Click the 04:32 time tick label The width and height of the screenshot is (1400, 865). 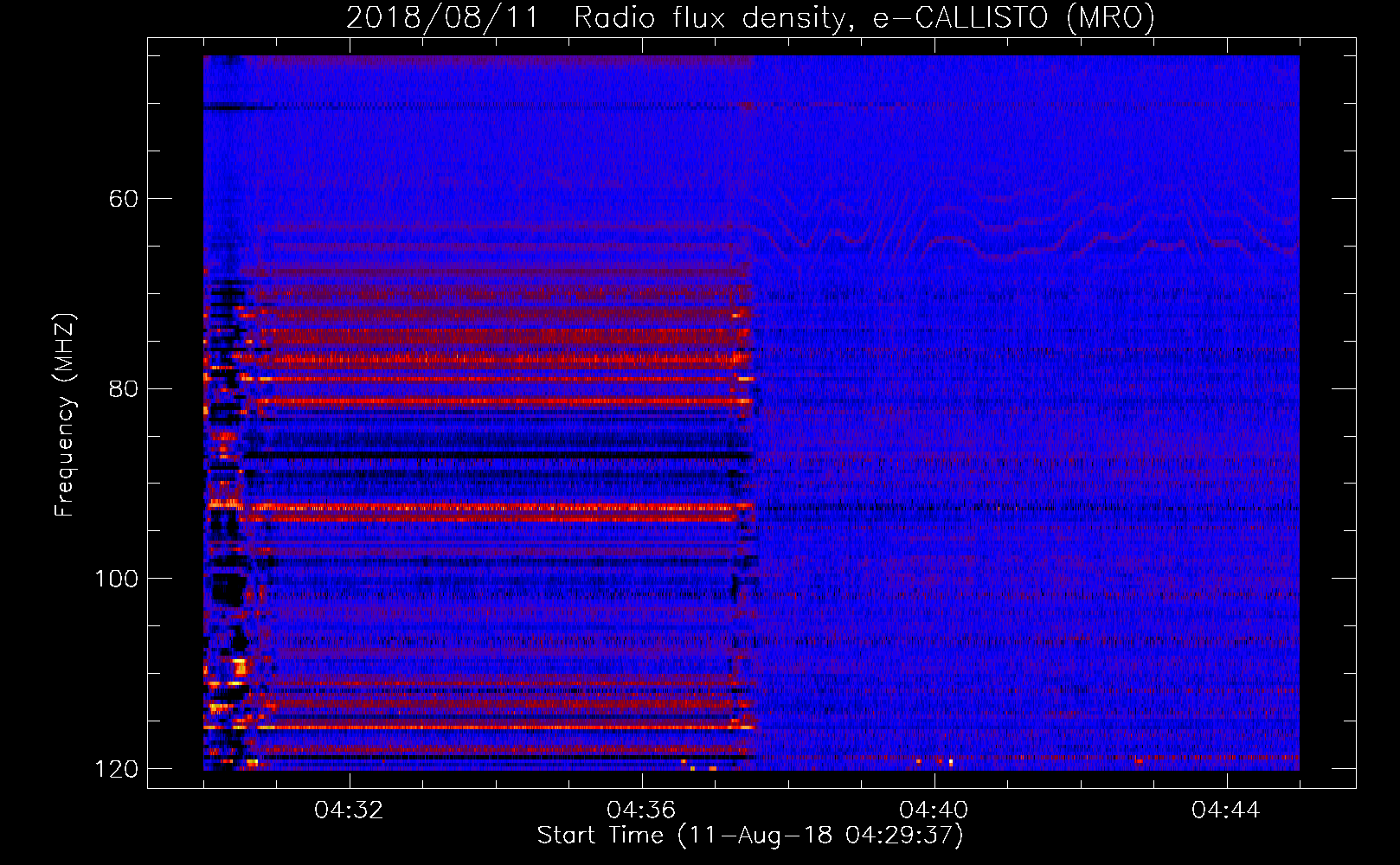[350, 811]
